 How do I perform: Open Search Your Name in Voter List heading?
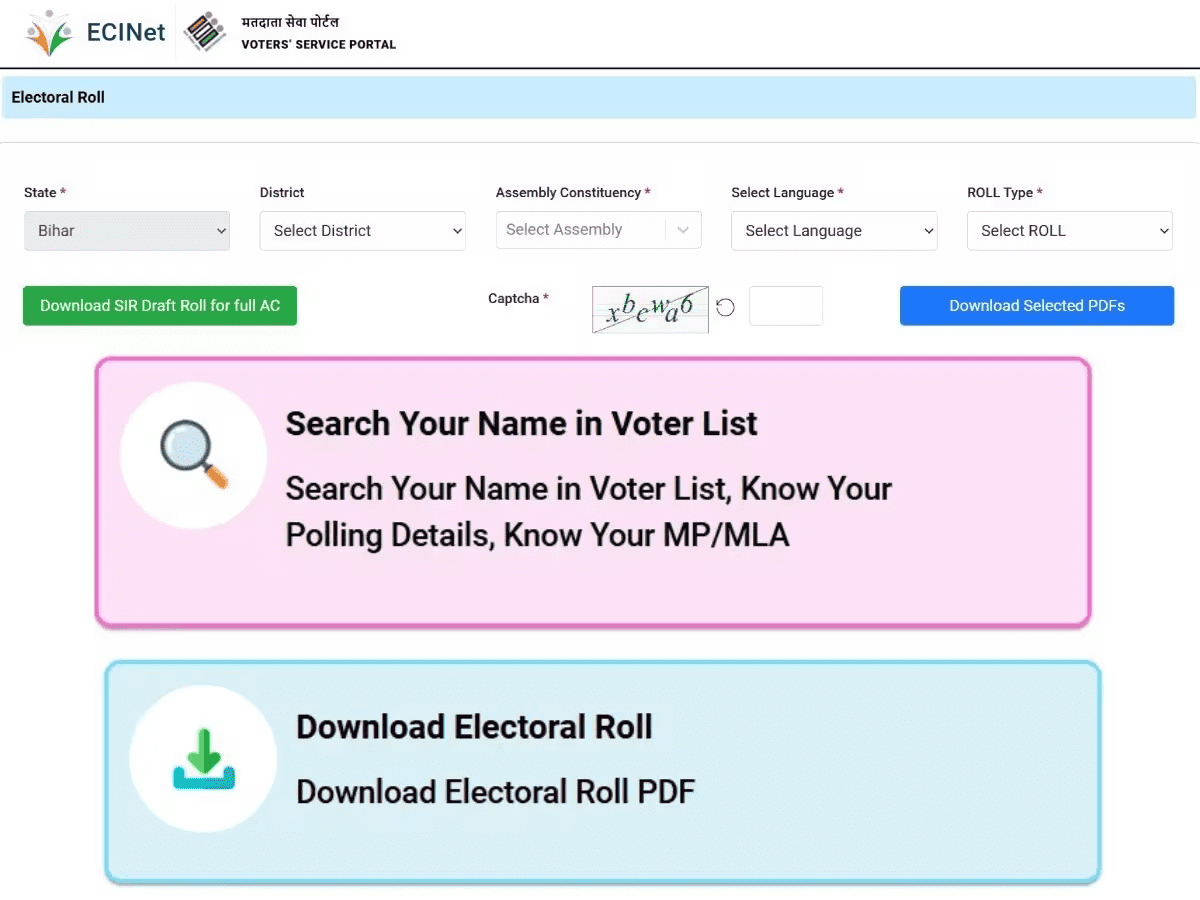pos(521,423)
